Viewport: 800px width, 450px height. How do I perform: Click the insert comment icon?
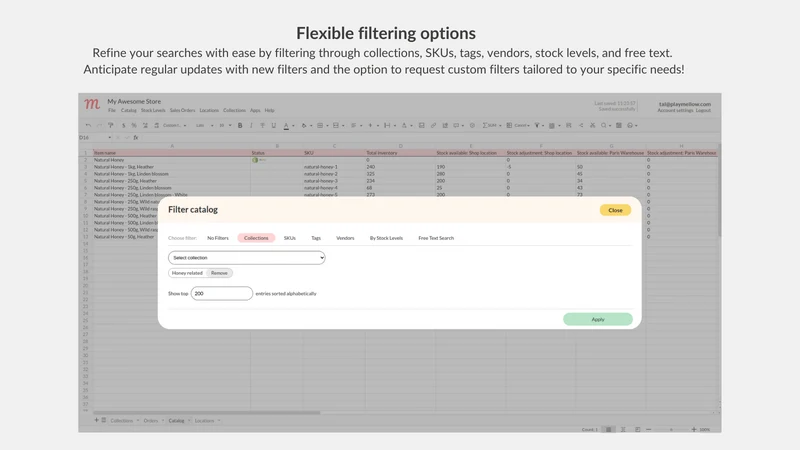click(458, 126)
